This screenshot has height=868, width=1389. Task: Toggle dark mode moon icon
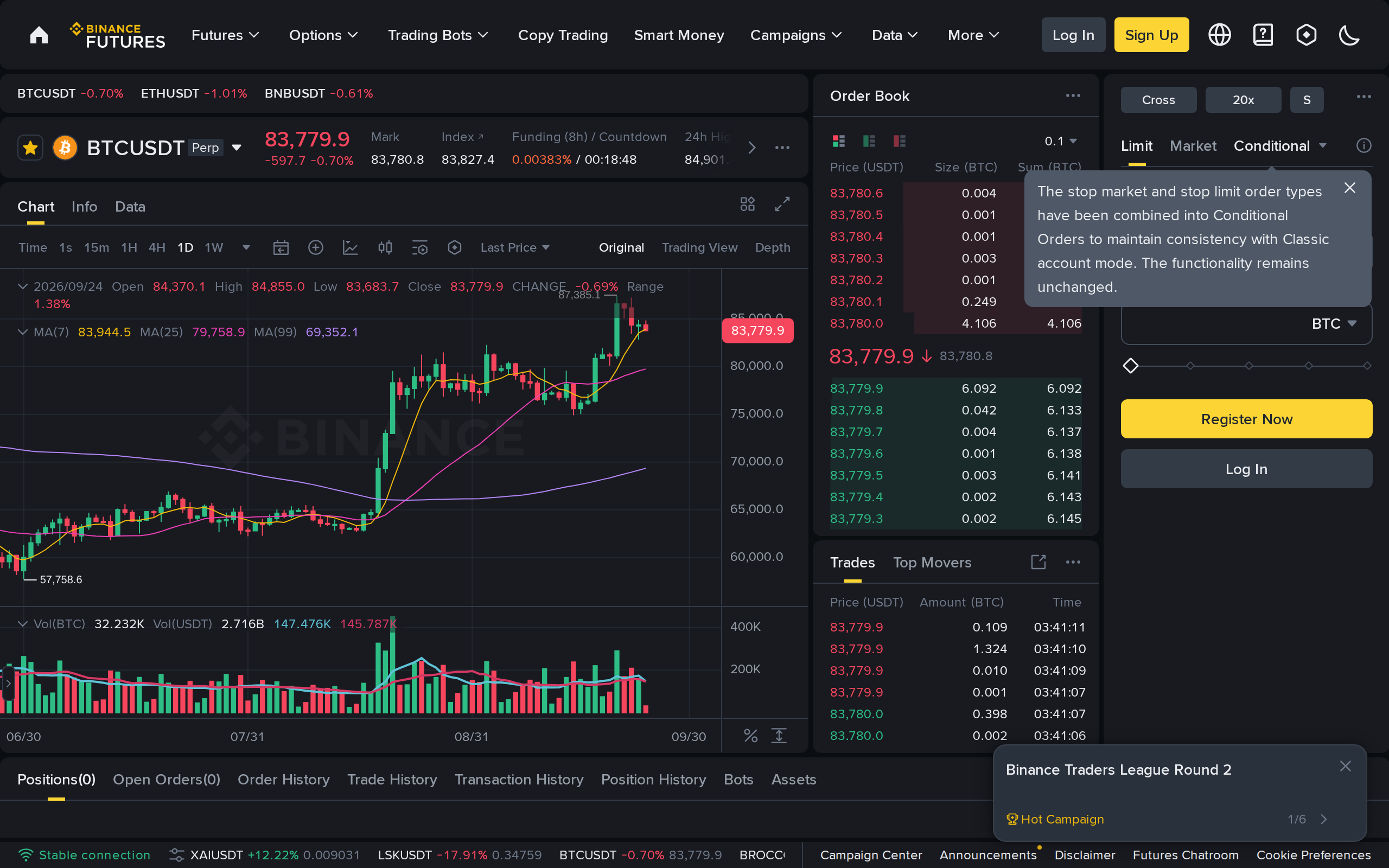[x=1349, y=35]
